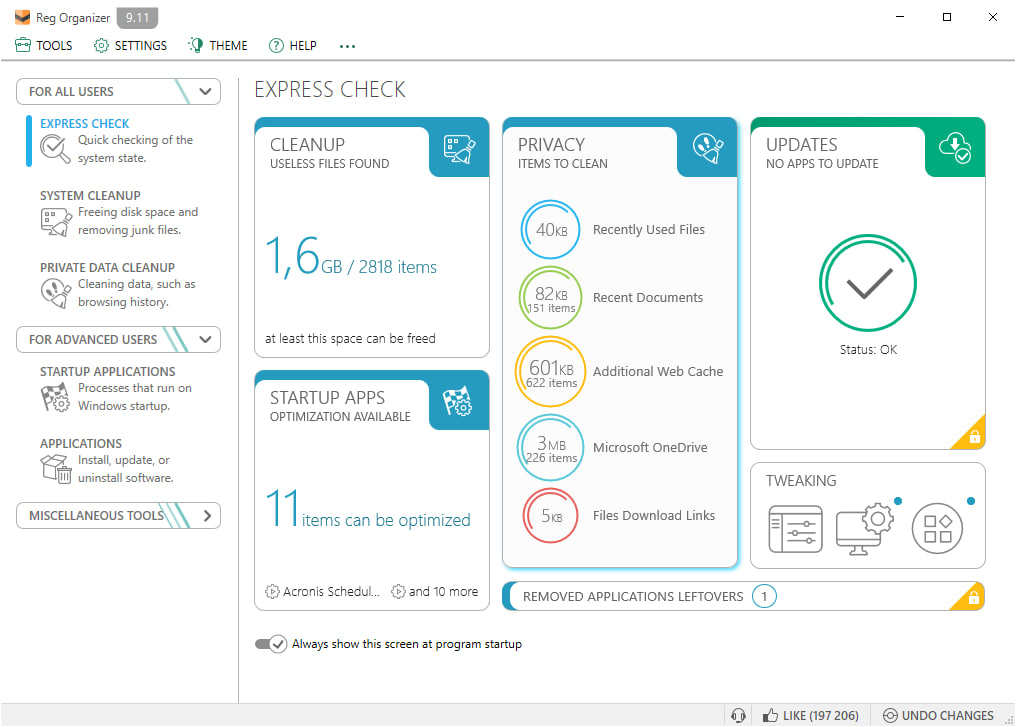Click the Cleanup card header icon
The image size is (1016, 727).
pyautogui.click(x=459, y=148)
